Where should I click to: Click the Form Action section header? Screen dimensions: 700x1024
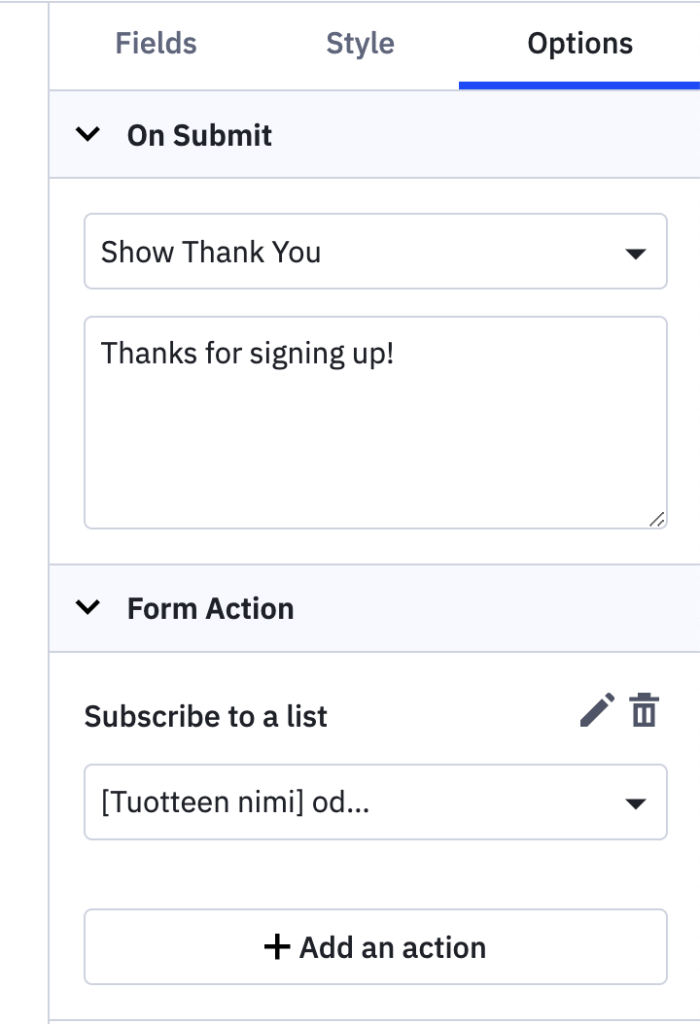coord(210,608)
